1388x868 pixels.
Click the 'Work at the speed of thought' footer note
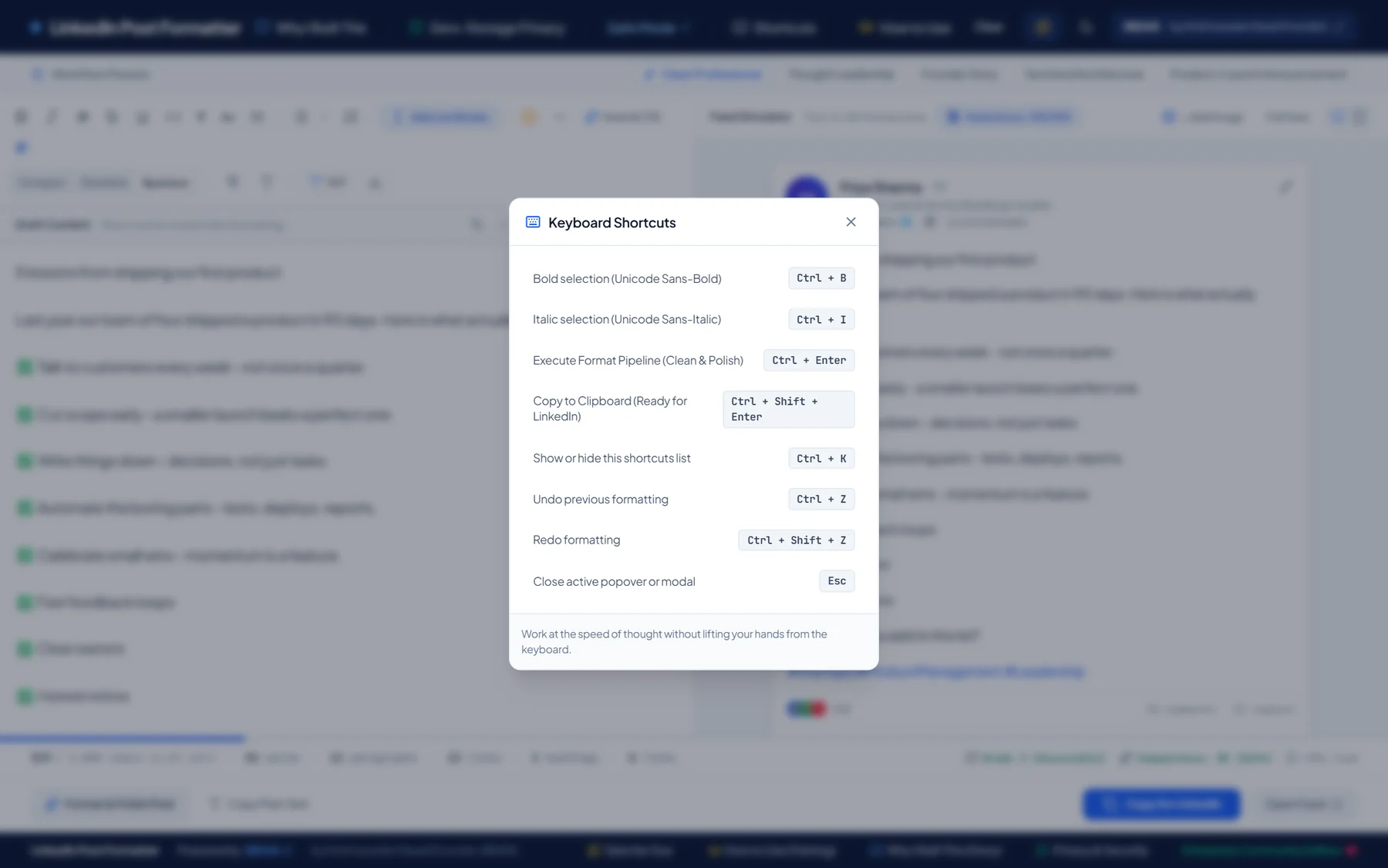point(674,641)
